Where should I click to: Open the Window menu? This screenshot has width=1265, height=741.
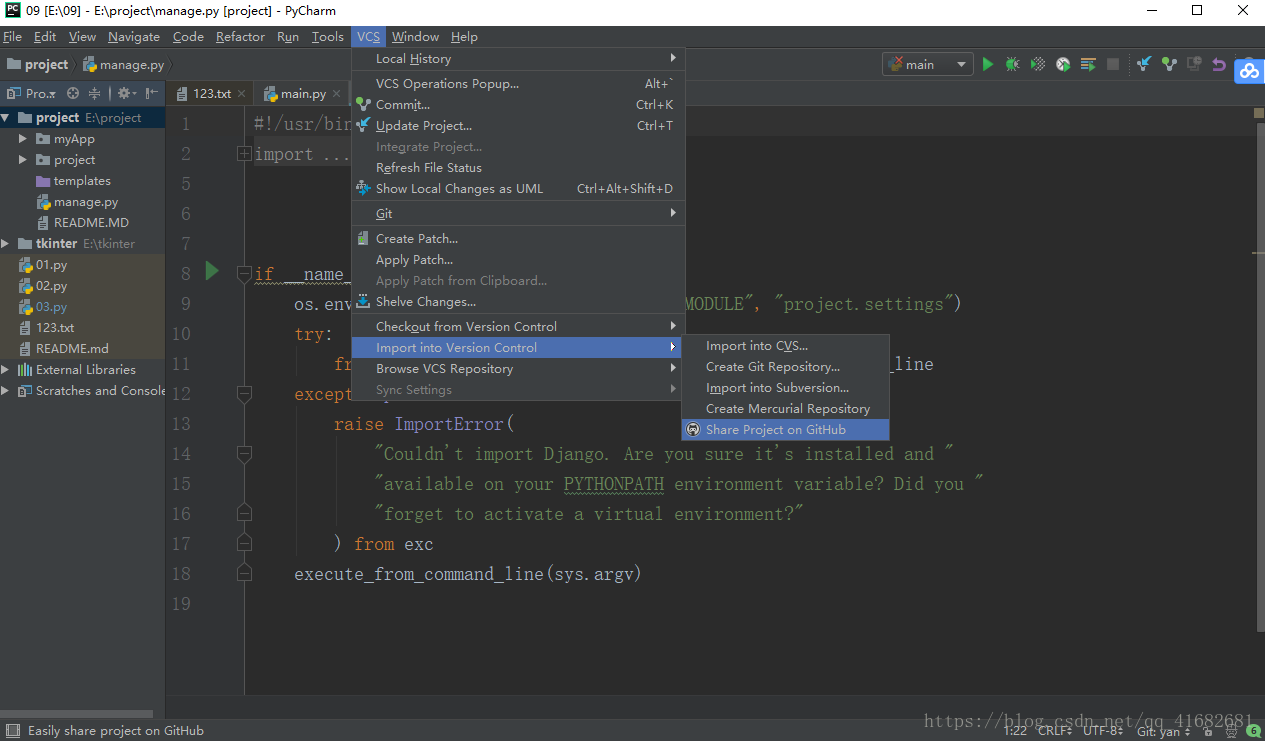point(415,37)
